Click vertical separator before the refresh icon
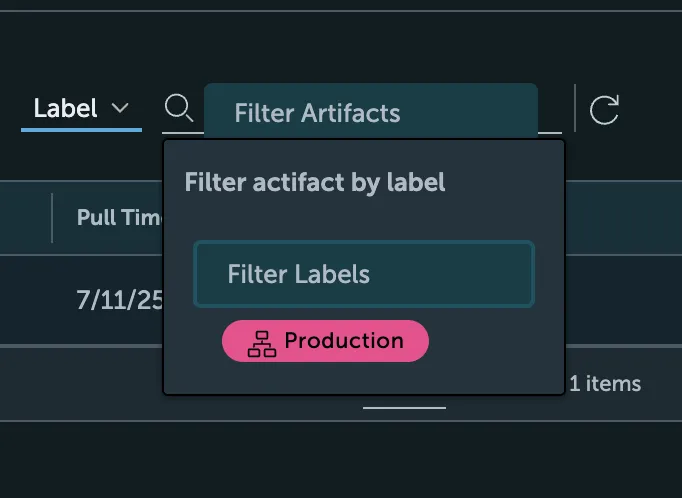The width and height of the screenshot is (682, 498). click(x=575, y=108)
